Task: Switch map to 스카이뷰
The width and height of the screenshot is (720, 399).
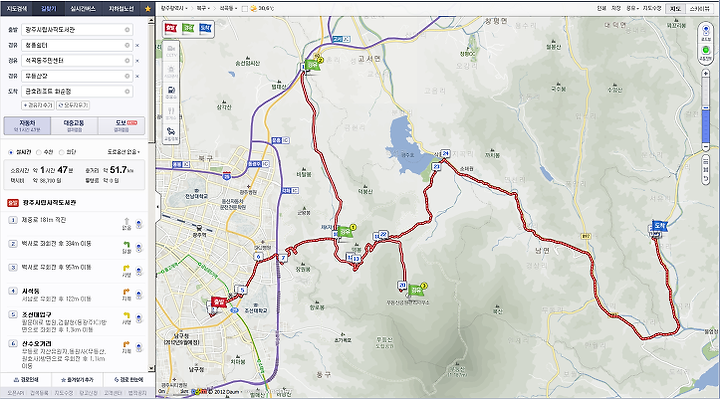Action: click(x=701, y=9)
